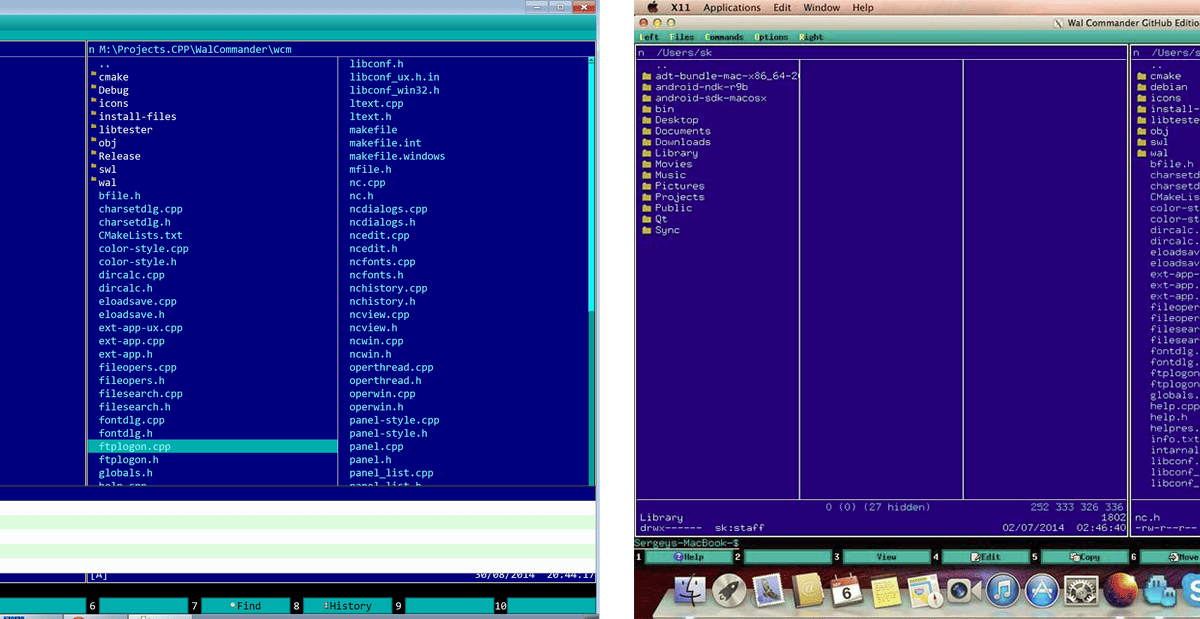Click the Sergeys-MacBook command line prompt
The height and width of the screenshot is (619, 1200).
pyautogui.click(x=688, y=541)
